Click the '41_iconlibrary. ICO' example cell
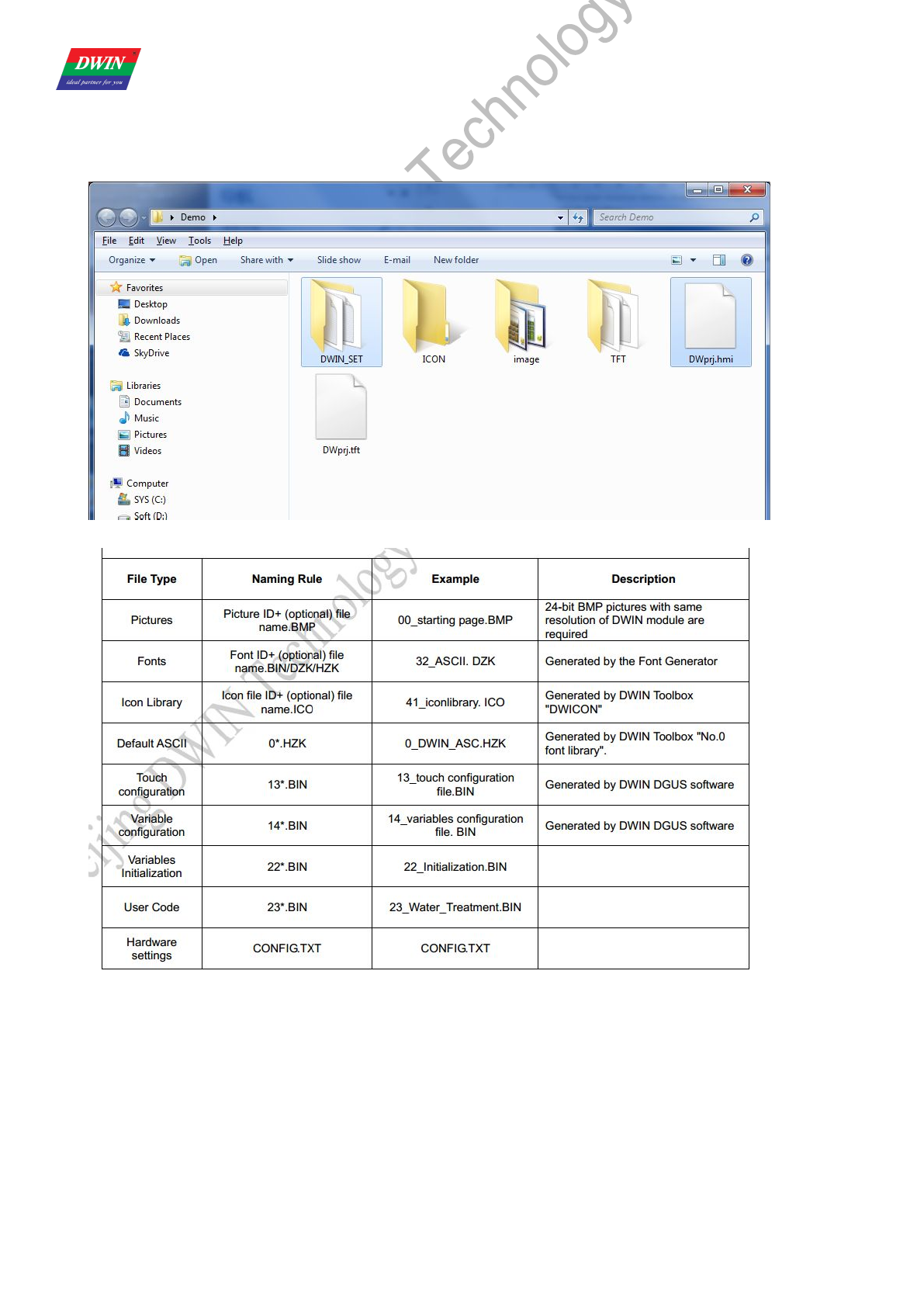 coord(455,702)
